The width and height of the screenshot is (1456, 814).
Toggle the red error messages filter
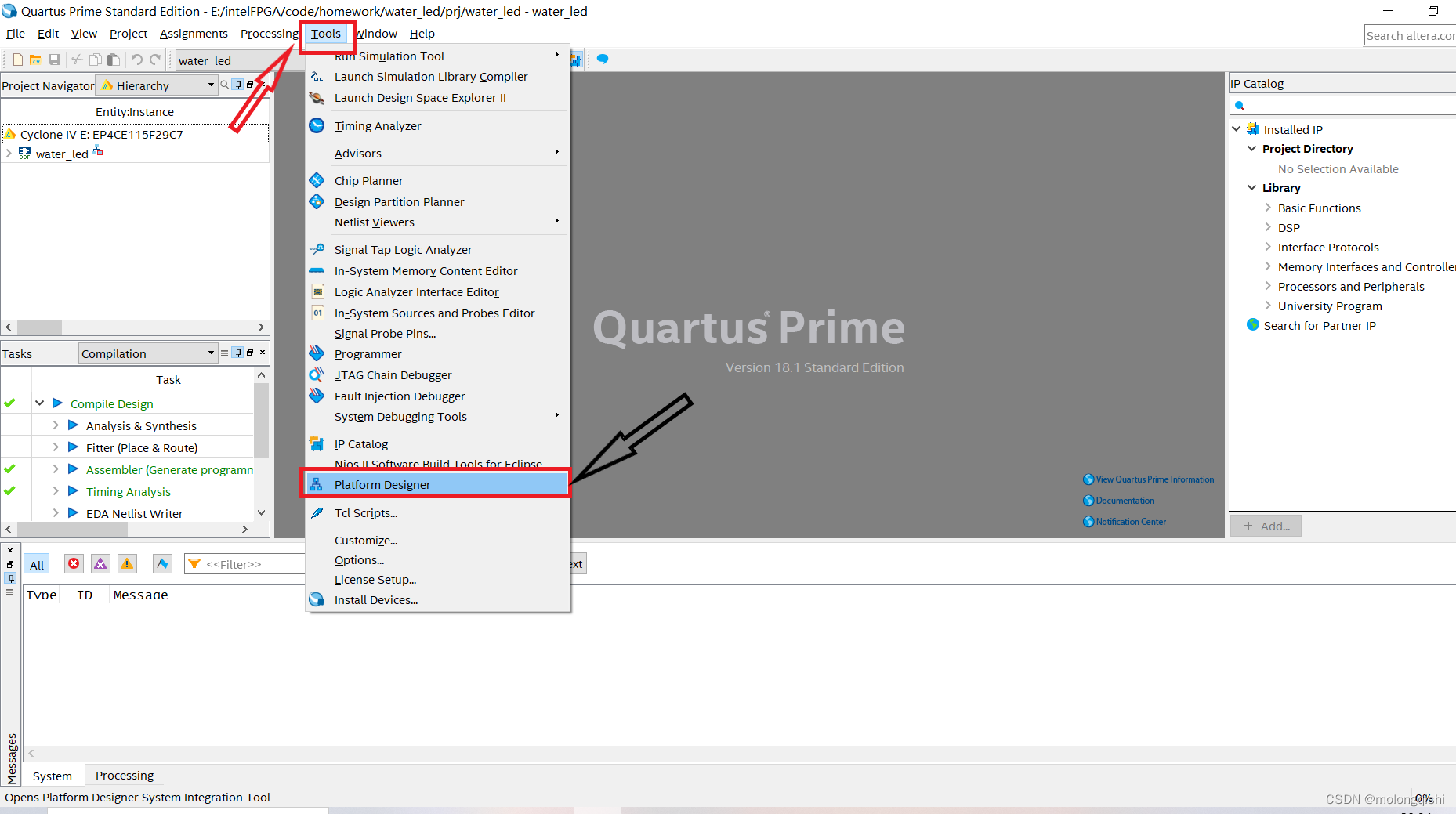click(74, 563)
